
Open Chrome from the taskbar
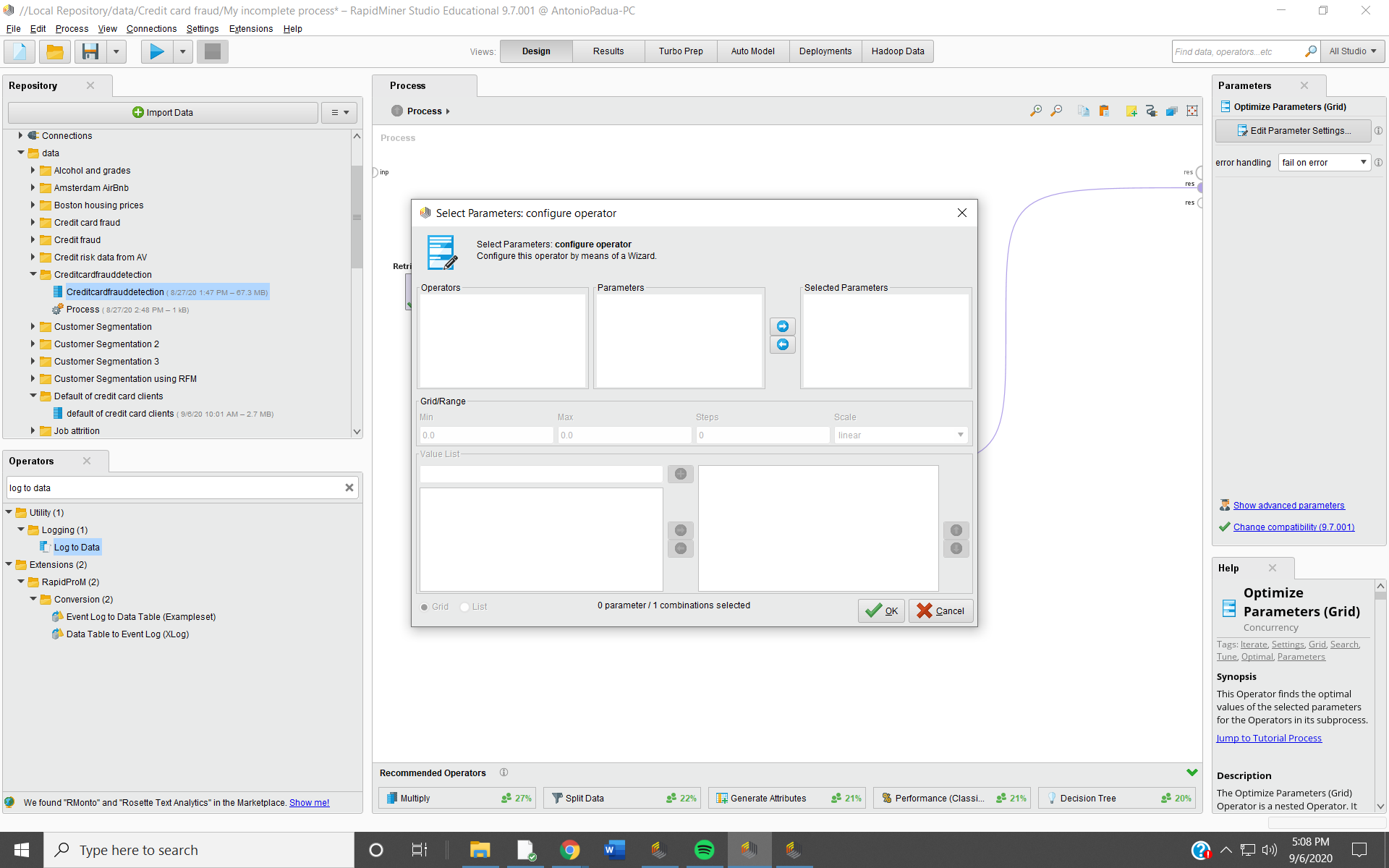570,850
